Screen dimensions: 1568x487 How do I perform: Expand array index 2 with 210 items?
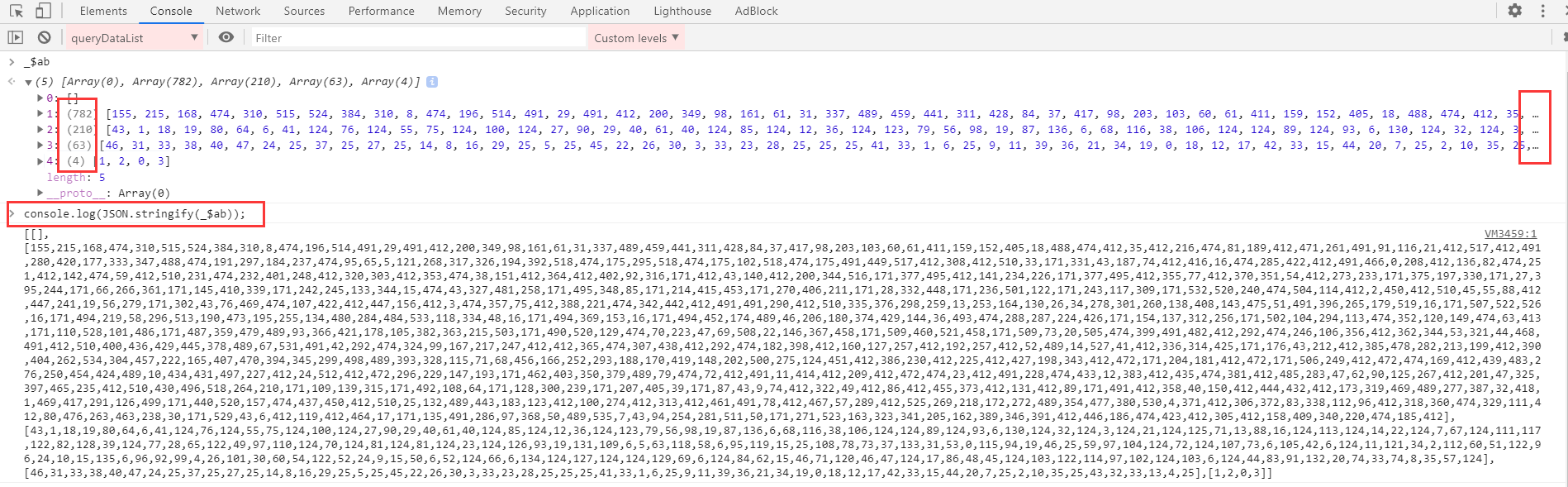pyautogui.click(x=40, y=129)
